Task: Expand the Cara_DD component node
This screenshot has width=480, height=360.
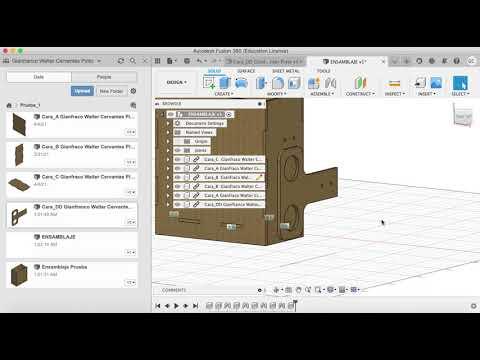Action: coord(168,204)
